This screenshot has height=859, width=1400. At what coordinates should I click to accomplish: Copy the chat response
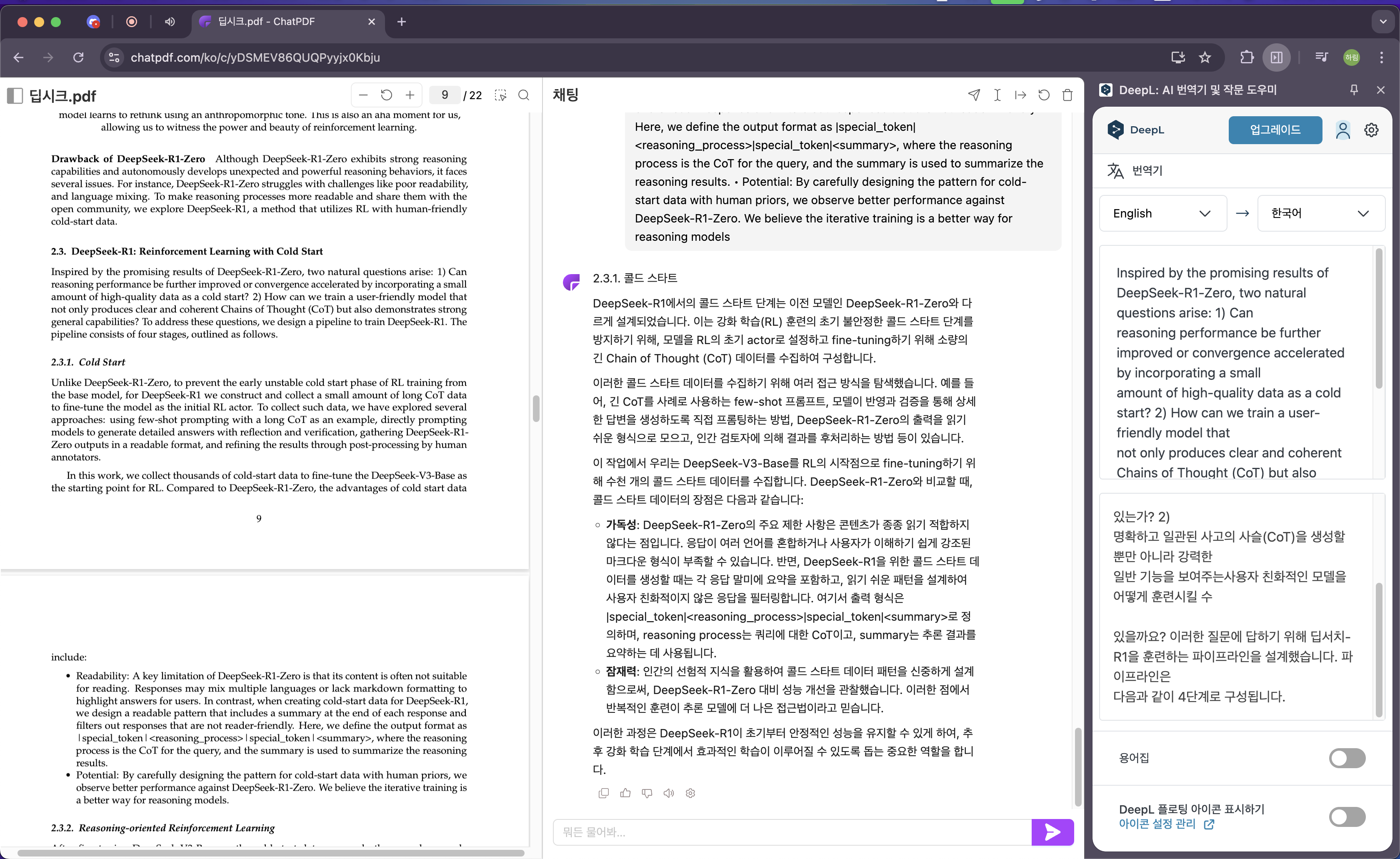(603, 792)
